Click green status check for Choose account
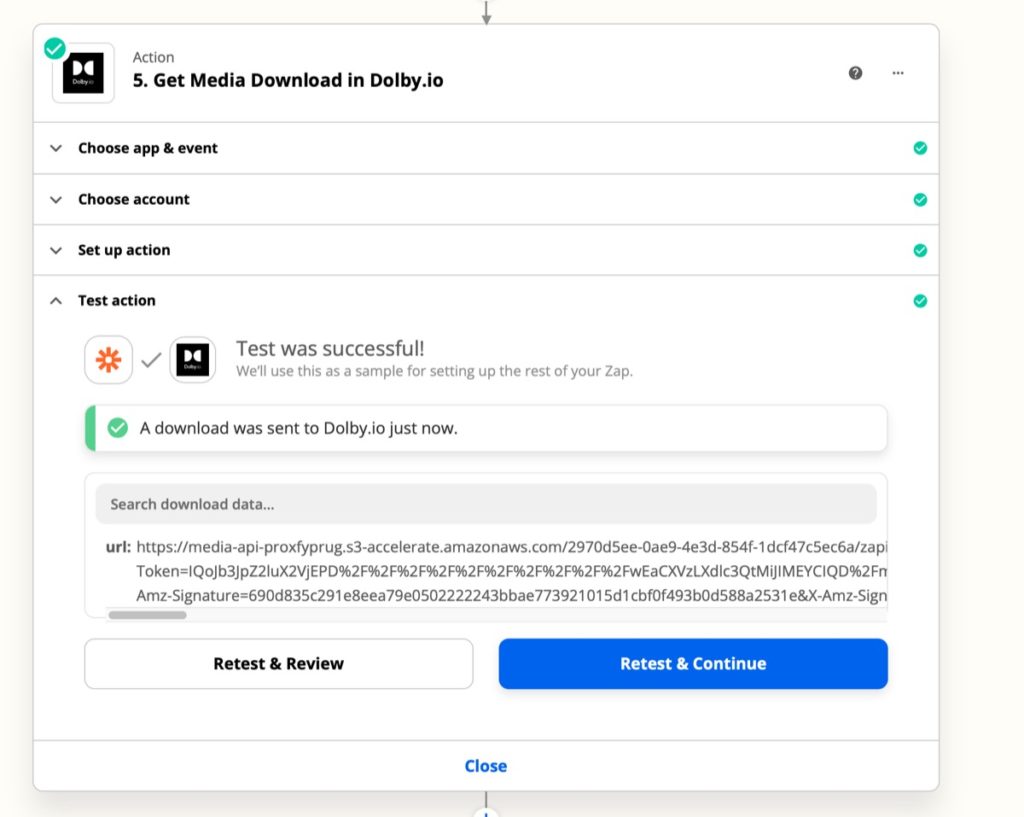 coord(920,199)
